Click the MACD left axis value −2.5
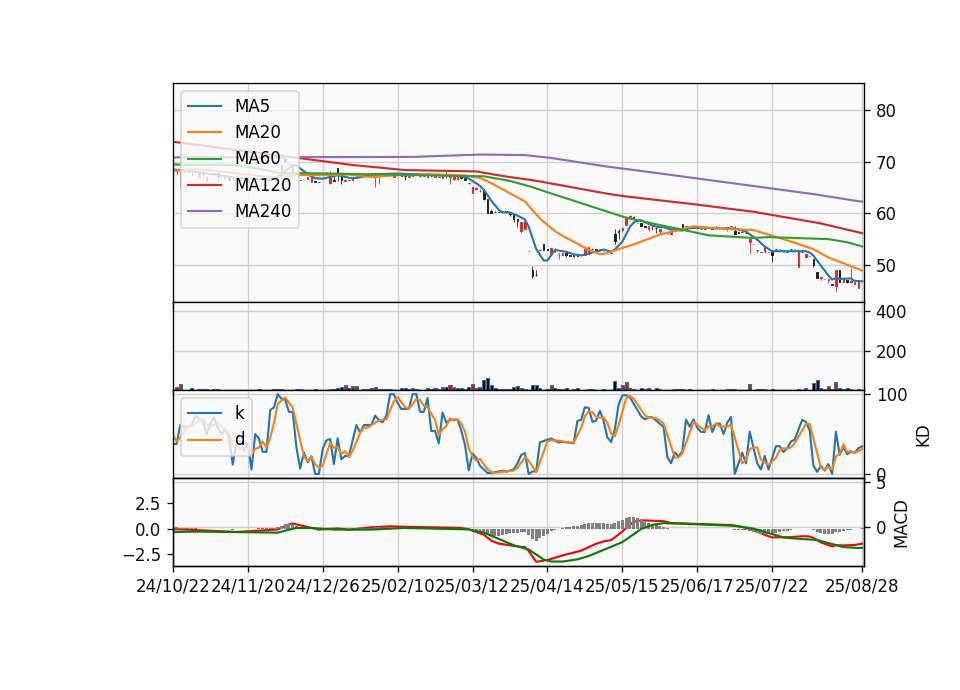 tap(141, 555)
